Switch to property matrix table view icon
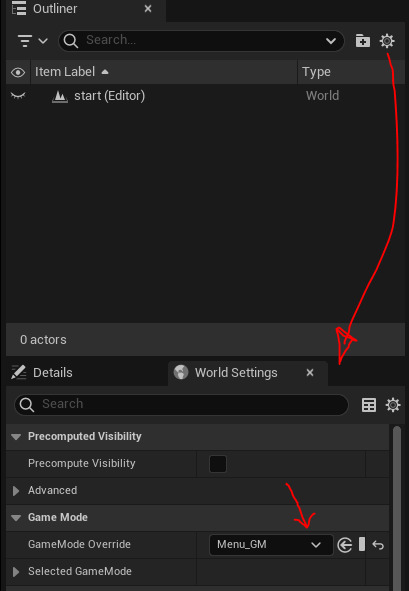 (x=369, y=405)
